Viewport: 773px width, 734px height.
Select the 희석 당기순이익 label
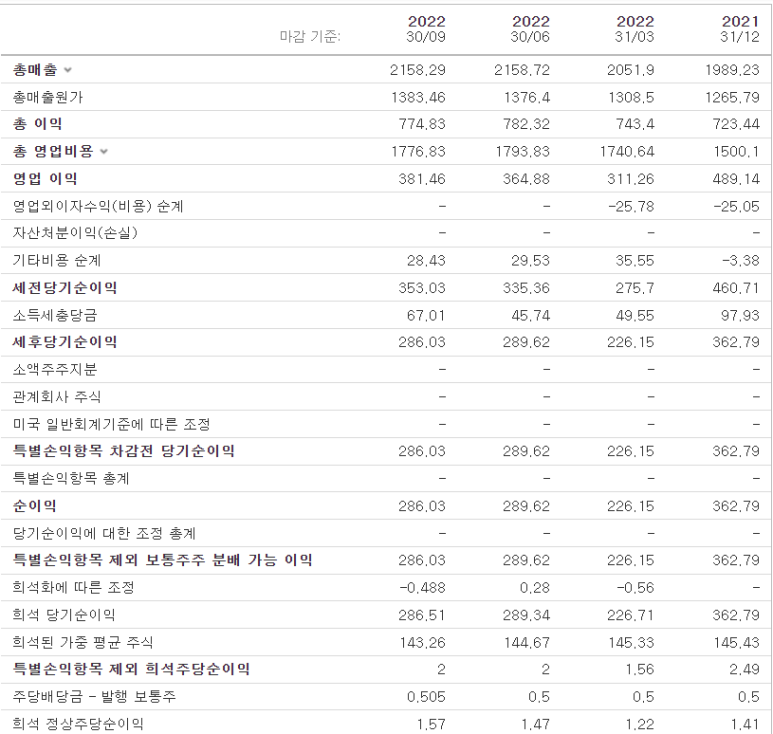point(64,615)
